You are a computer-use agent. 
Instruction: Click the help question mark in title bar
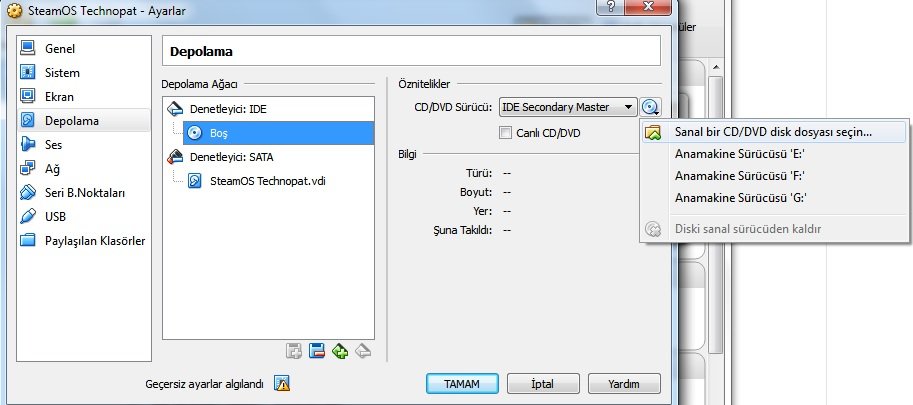coord(610,7)
